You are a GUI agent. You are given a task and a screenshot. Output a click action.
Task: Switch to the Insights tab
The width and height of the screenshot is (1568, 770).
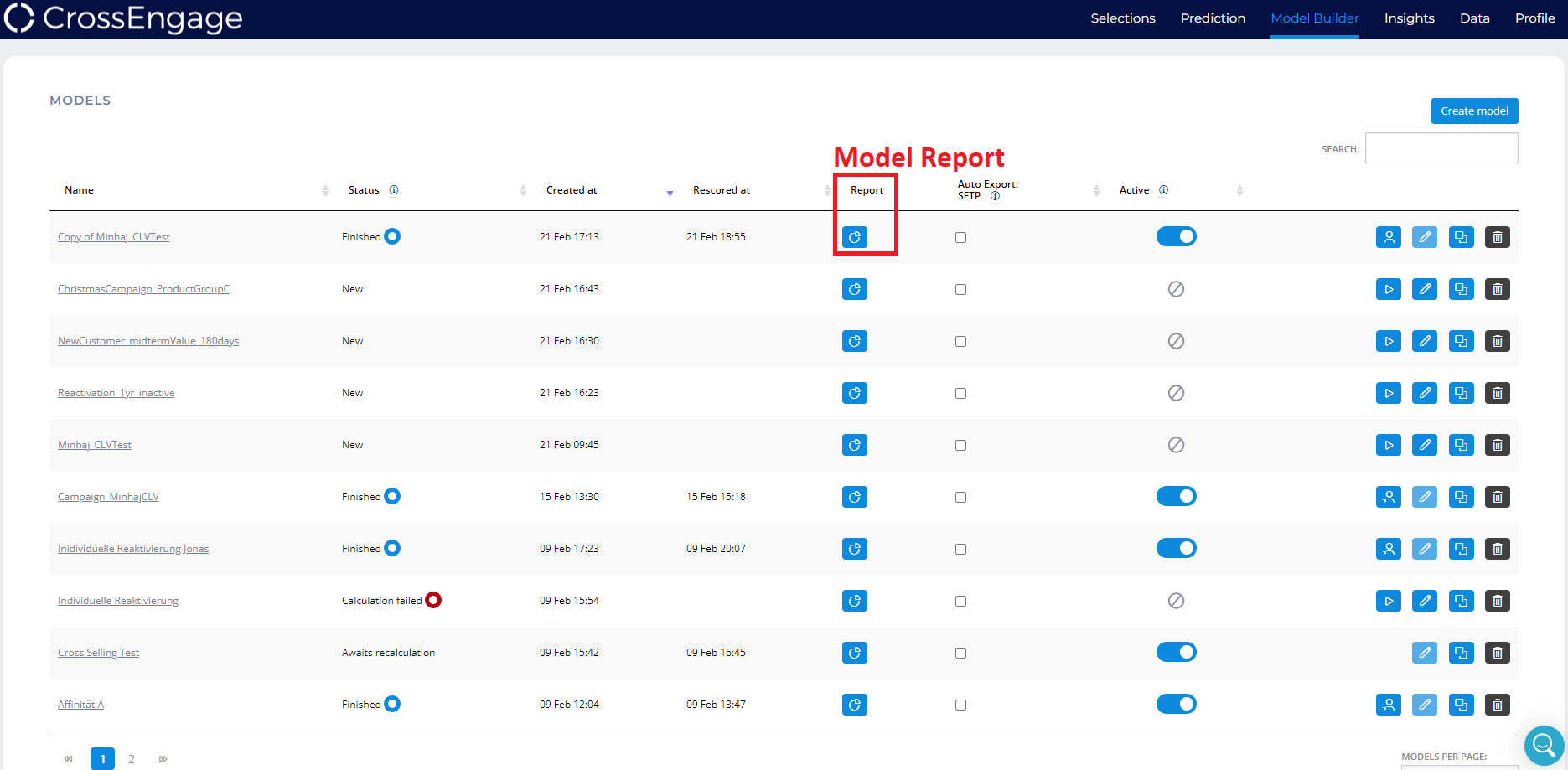point(1409,18)
